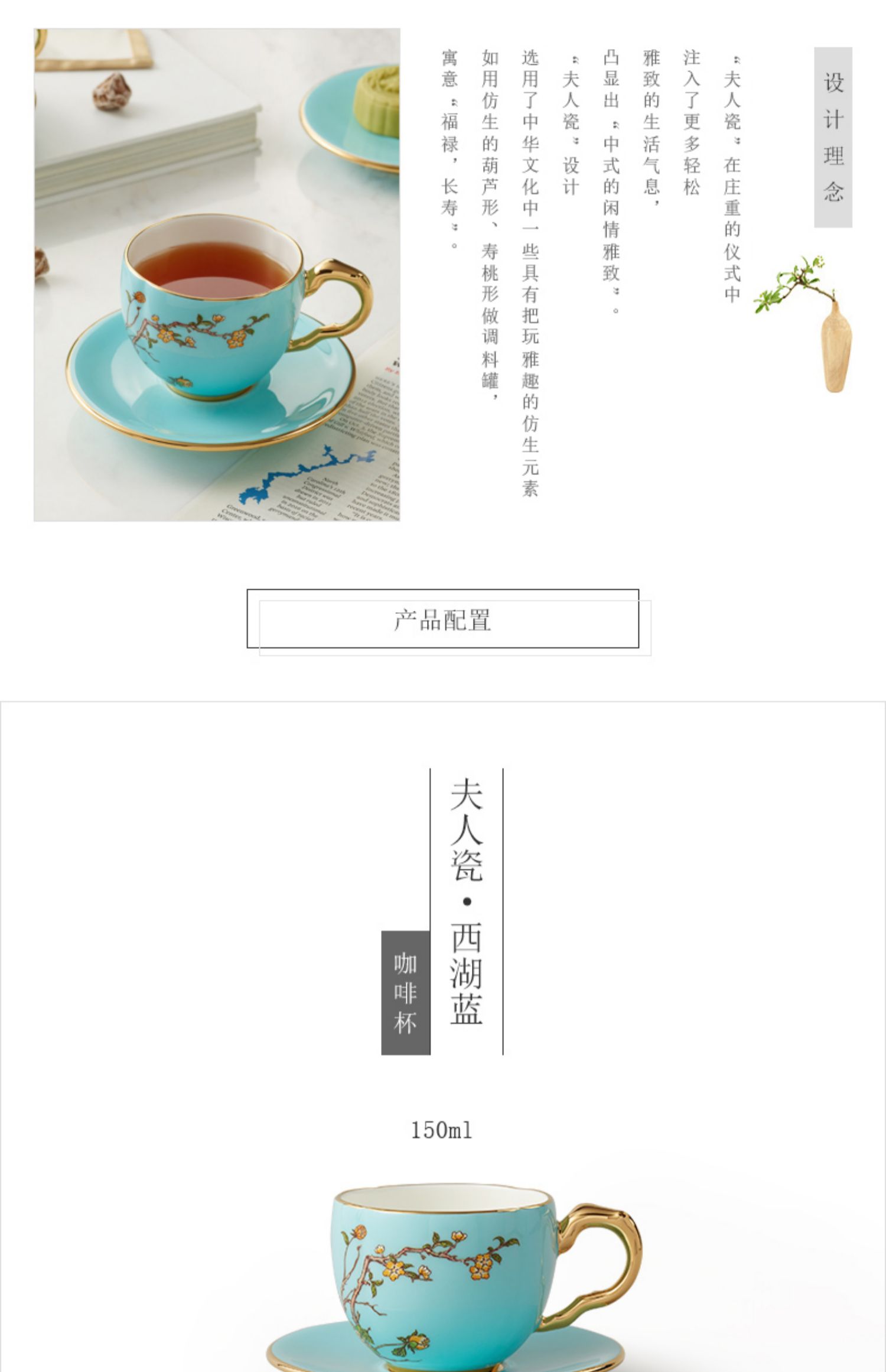
Task: Click the walnut beside the white book
Action: [x=112, y=92]
